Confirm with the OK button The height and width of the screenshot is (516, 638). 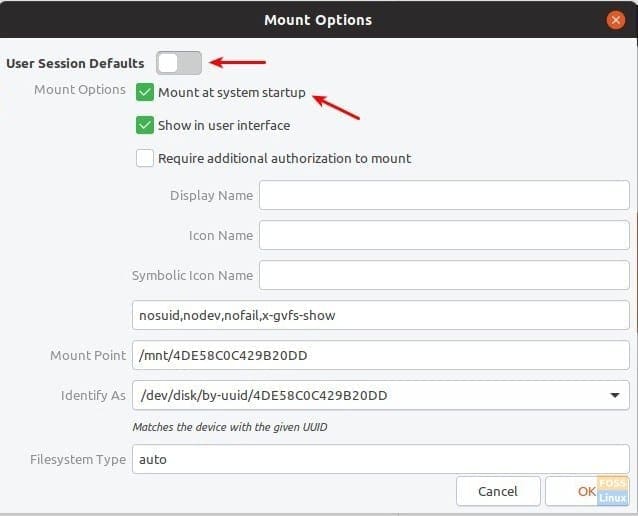pyautogui.click(x=587, y=491)
